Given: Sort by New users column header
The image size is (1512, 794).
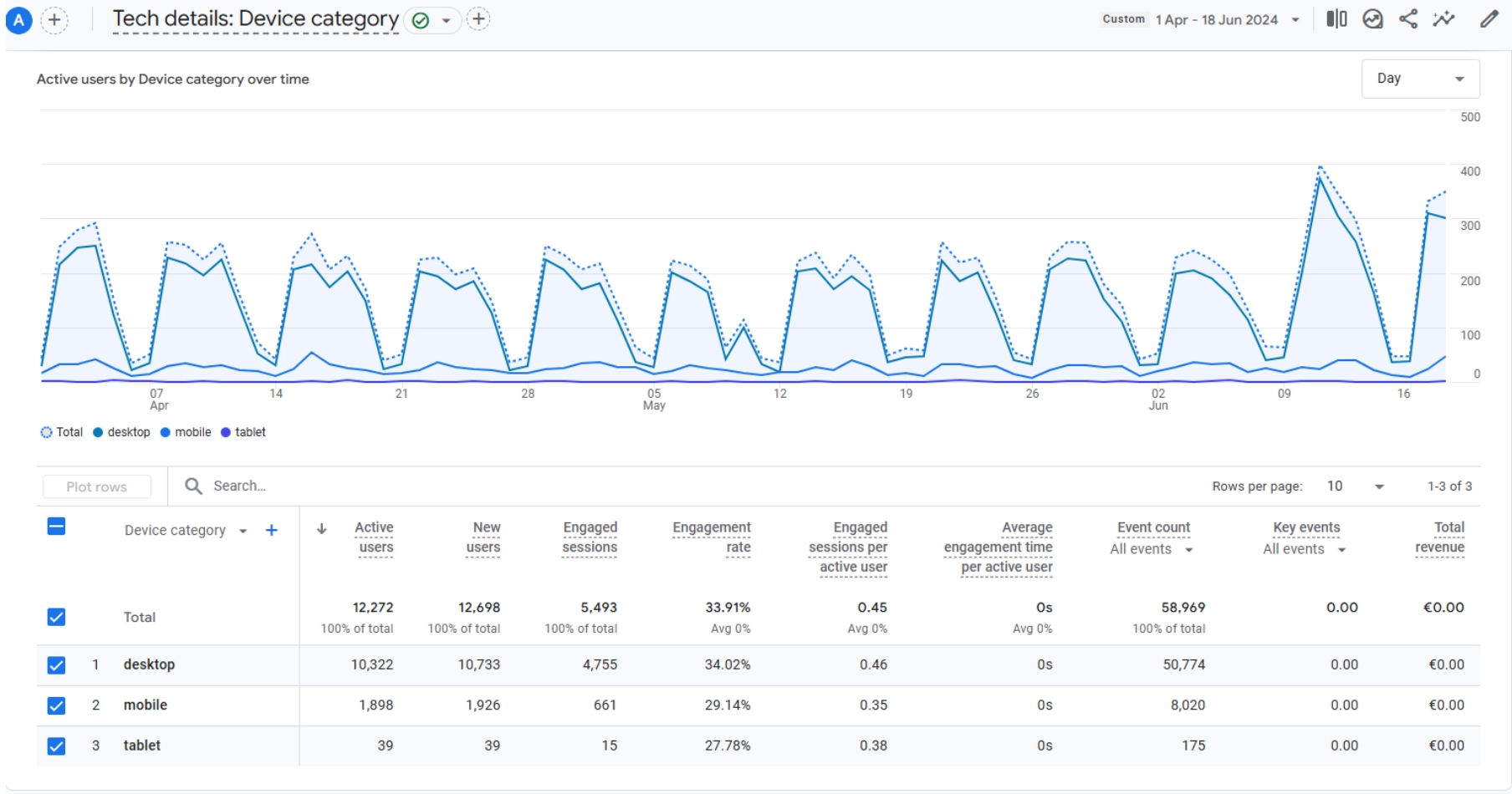Looking at the screenshot, I should coord(484,537).
